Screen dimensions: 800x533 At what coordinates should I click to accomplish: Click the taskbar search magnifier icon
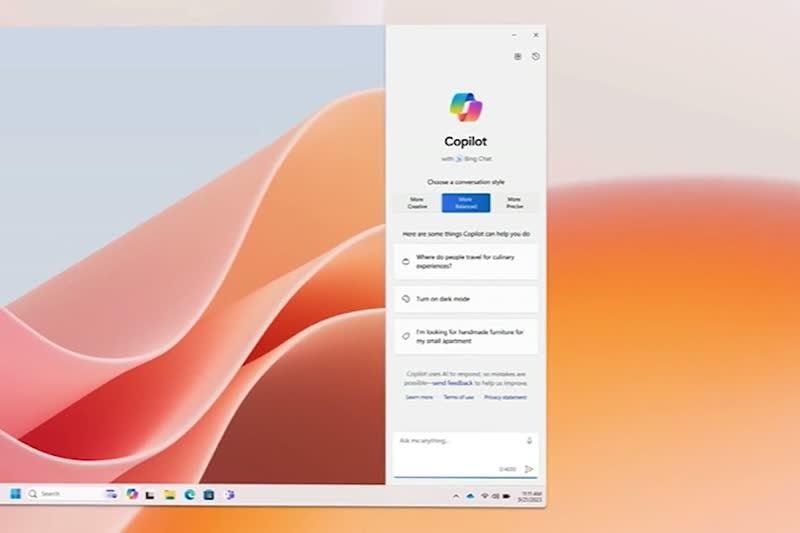click(x=33, y=494)
